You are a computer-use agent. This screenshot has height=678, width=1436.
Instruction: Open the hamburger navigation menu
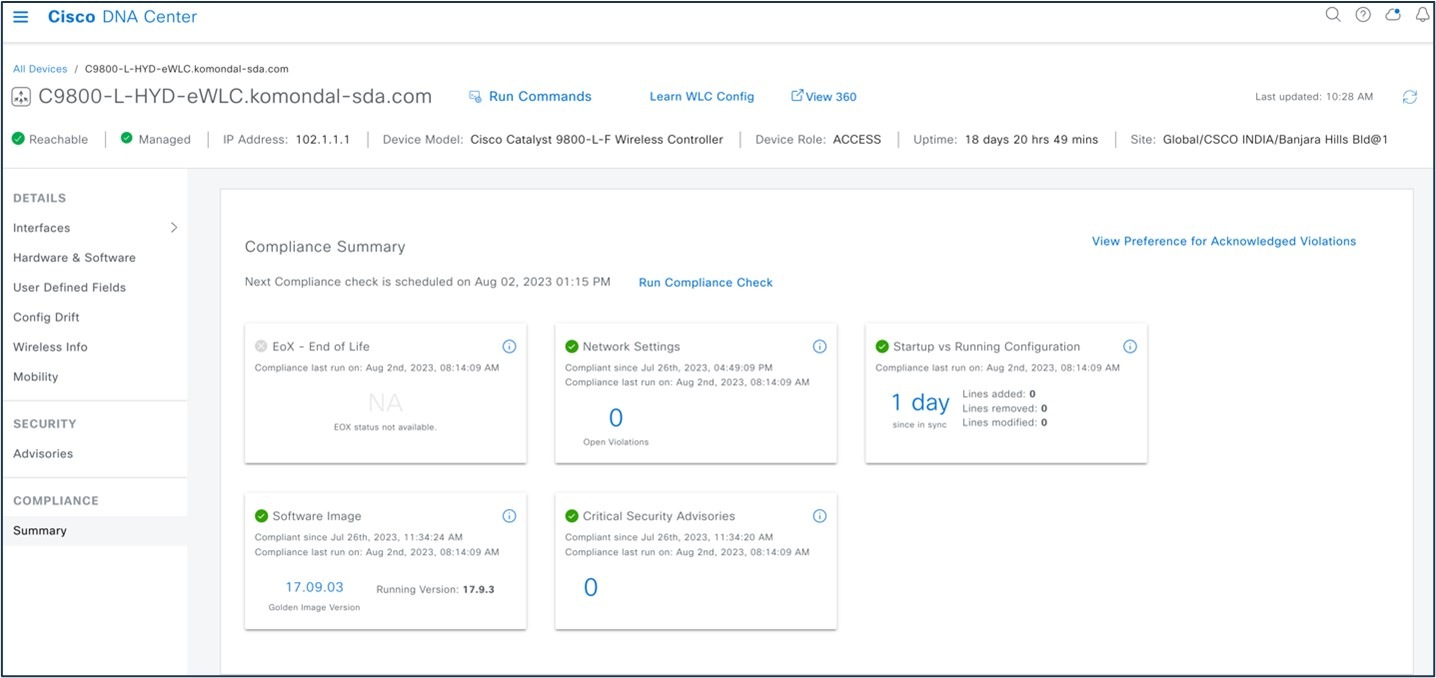(20, 16)
